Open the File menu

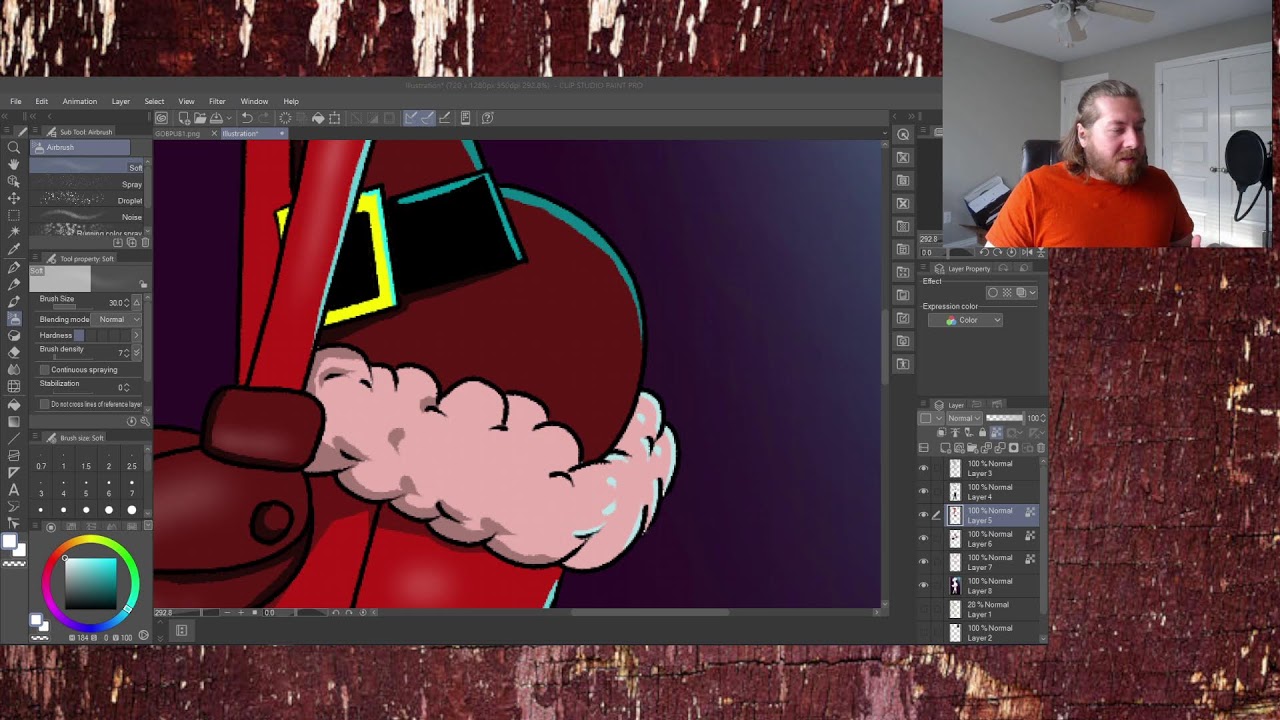(x=16, y=101)
